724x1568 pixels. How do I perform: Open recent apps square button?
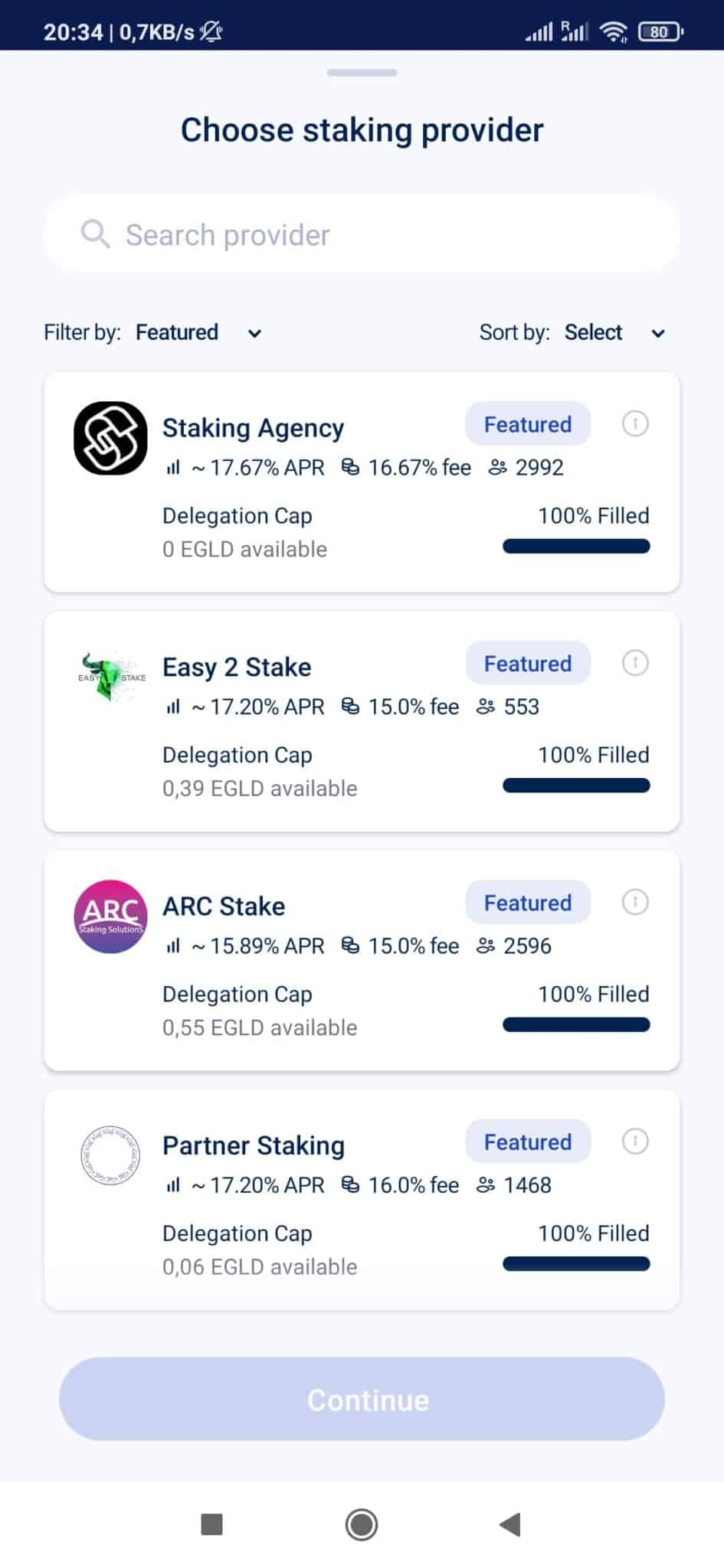coord(211,1524)
